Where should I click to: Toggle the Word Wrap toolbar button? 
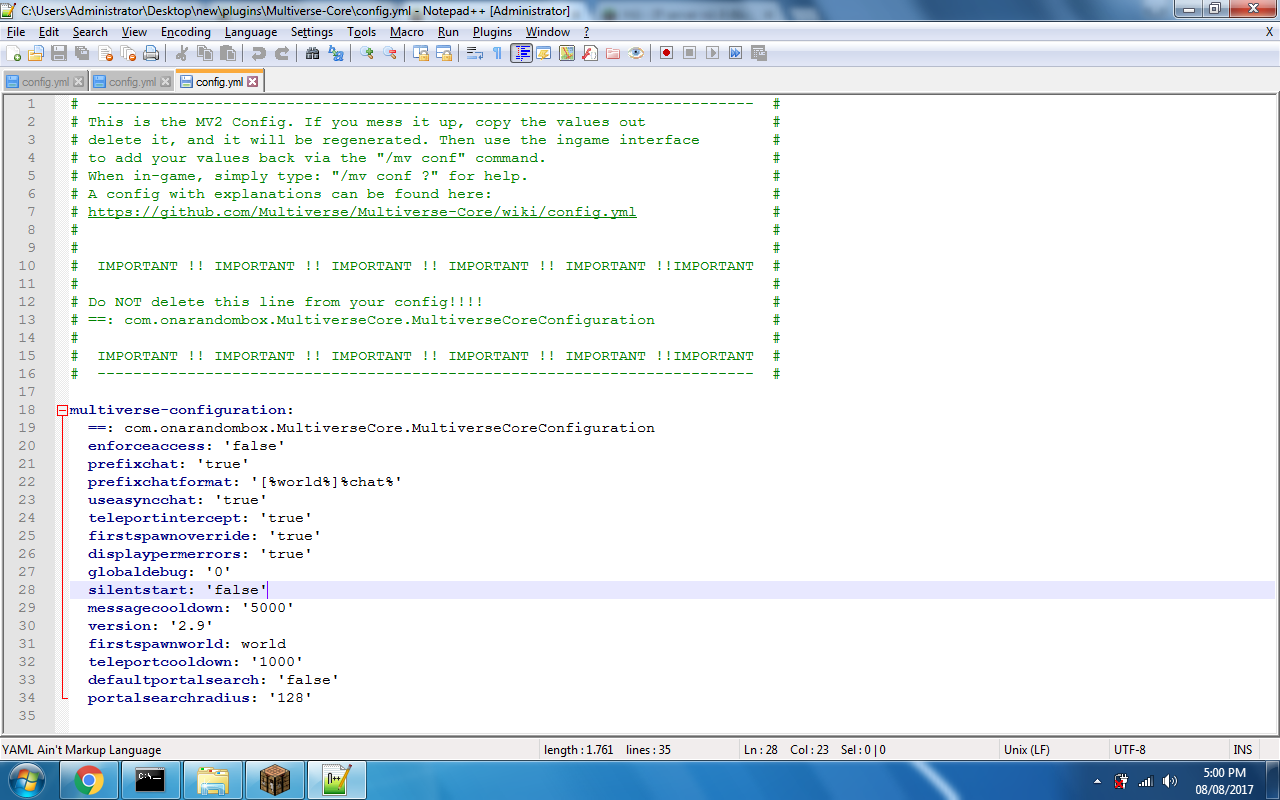[475, 53]
